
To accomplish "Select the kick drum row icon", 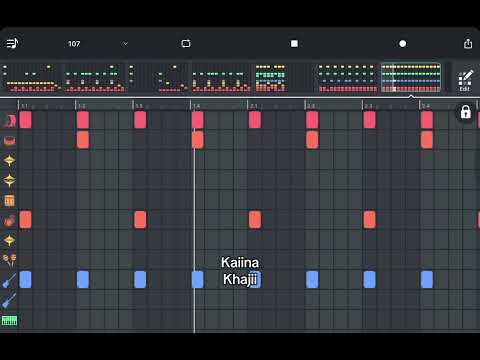I will click(x=10, y=120).
